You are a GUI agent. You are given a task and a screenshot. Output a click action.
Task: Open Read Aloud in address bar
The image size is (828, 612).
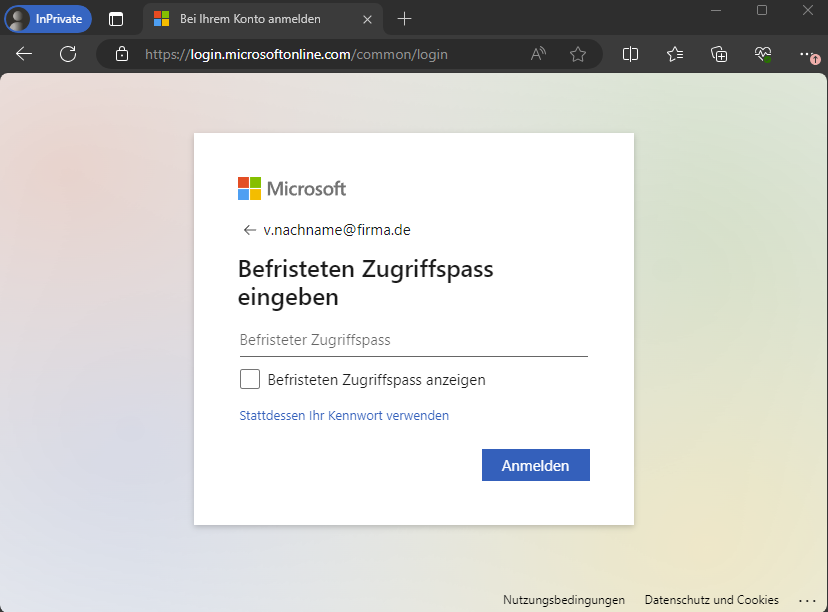pos(538,54)
